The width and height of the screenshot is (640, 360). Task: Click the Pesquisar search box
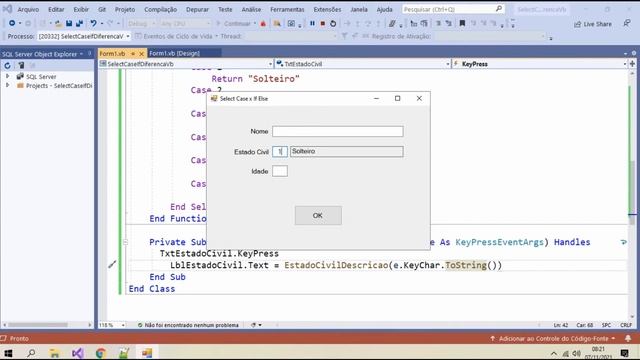click(x=453, y=9)
